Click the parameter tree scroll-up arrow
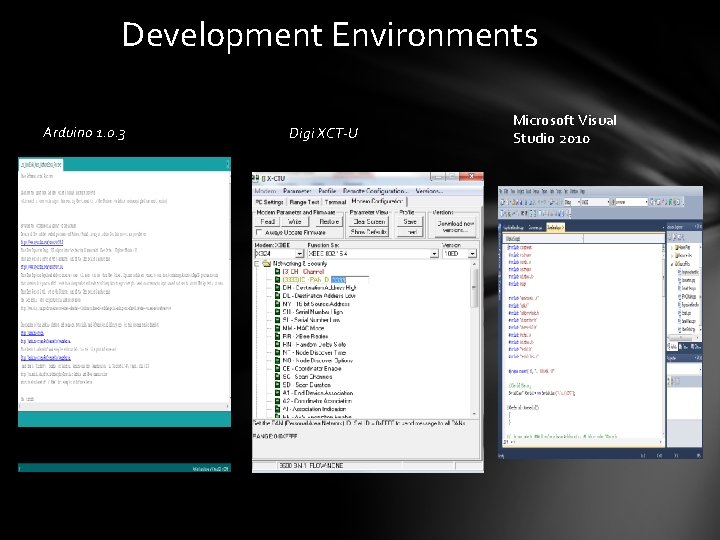Image resolution: width=720 pixels, height=540 pixels. tap(475, 264)
